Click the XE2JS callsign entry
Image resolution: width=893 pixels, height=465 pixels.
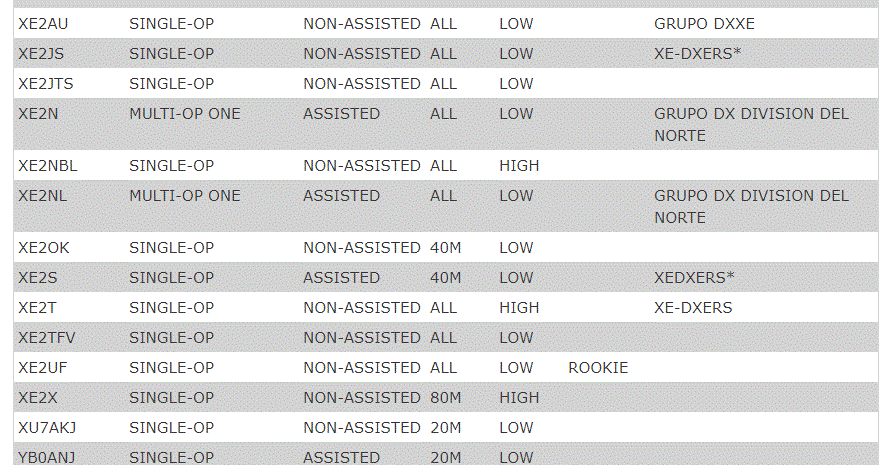[41, 54]
